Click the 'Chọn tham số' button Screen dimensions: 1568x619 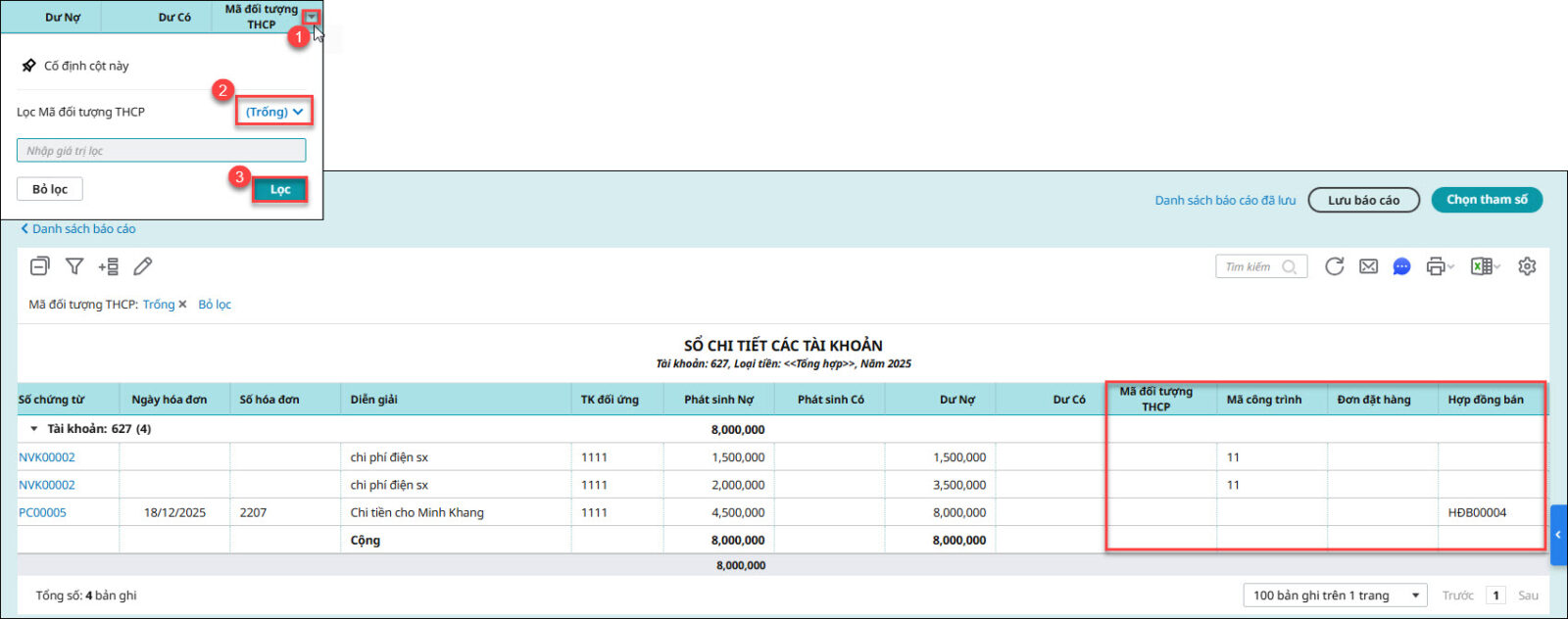click(1487, 200)
